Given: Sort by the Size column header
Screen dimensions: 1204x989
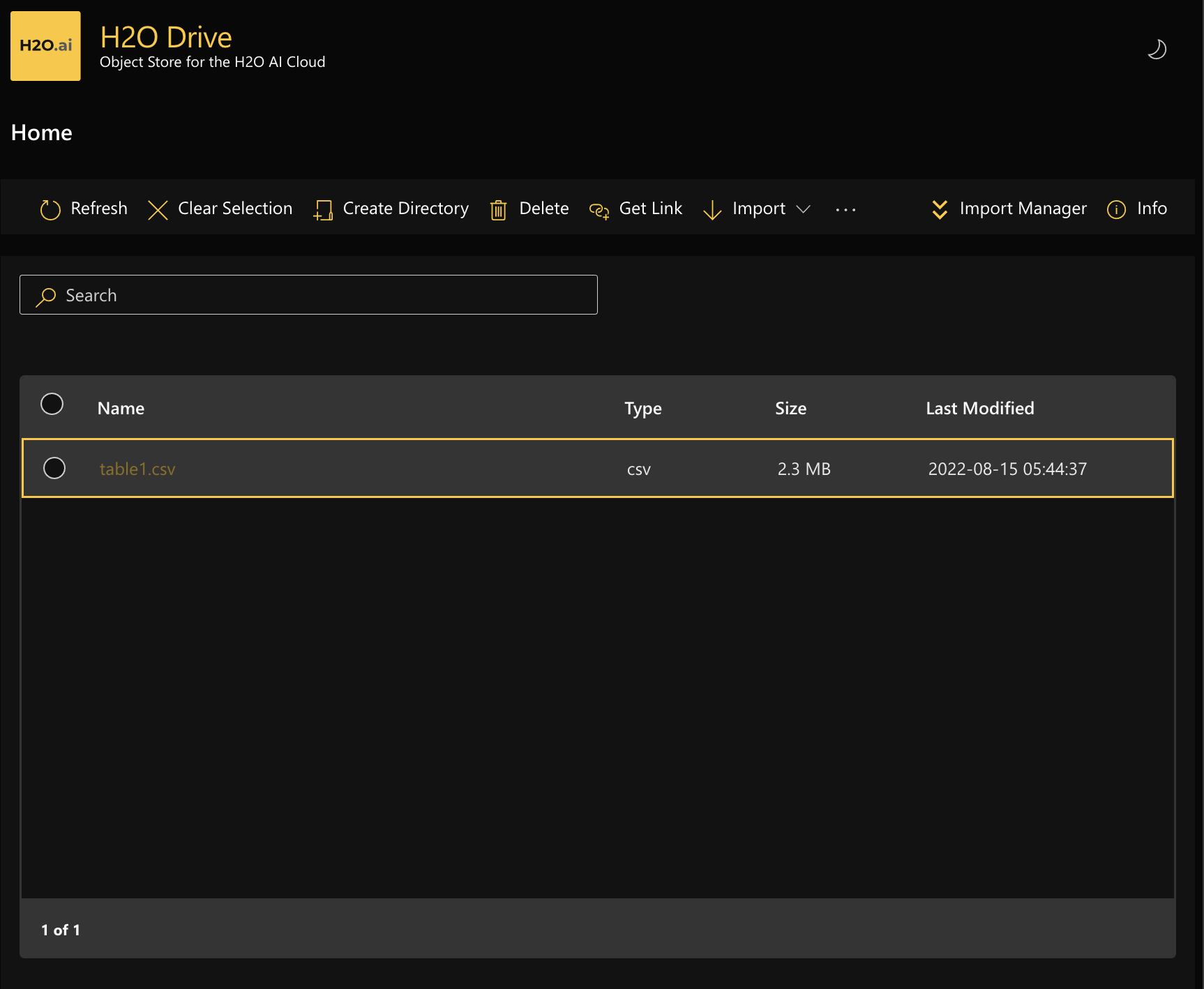Looking at the screenshot, I should pyautogui.click(x=790, y=409).
